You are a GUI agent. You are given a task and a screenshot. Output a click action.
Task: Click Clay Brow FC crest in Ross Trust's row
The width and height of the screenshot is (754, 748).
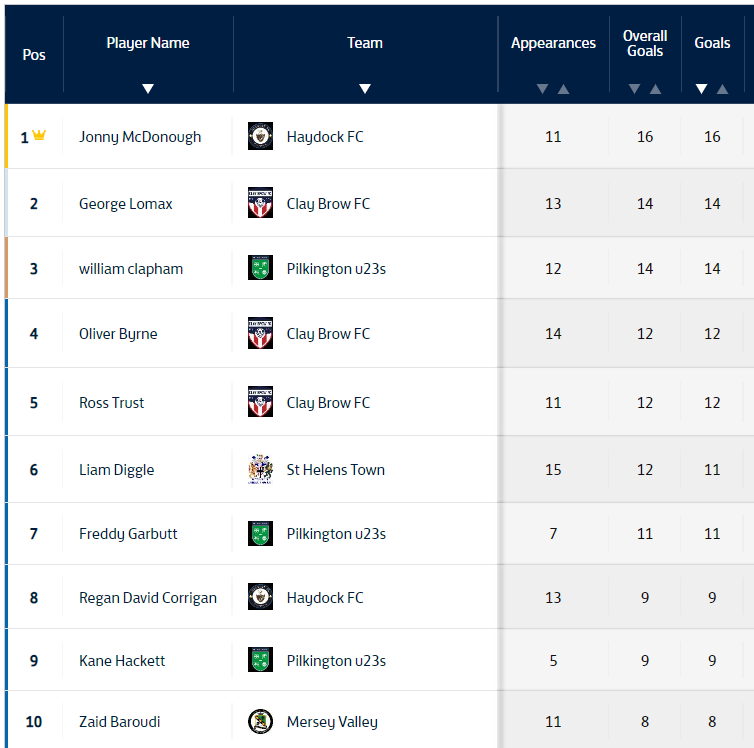click(x=260, y=402)
